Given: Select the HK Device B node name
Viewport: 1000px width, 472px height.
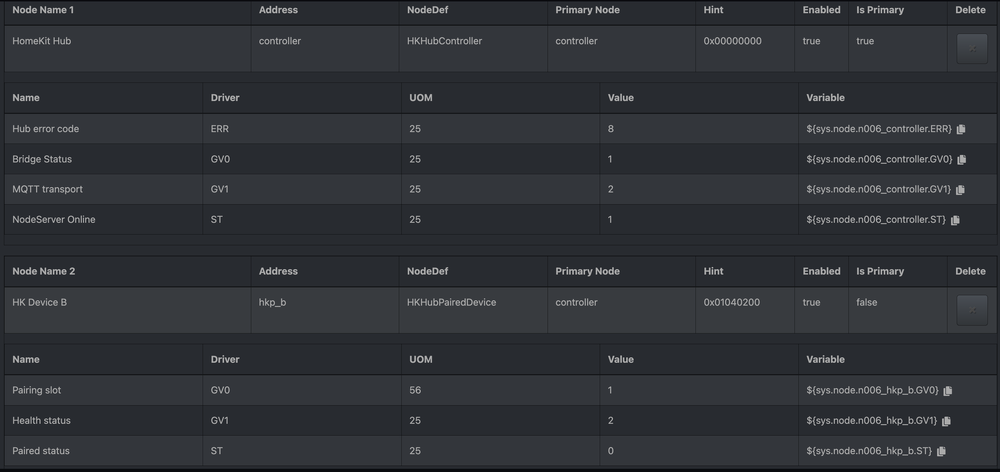Looking at the screenshot, I should tap(40, 302).
